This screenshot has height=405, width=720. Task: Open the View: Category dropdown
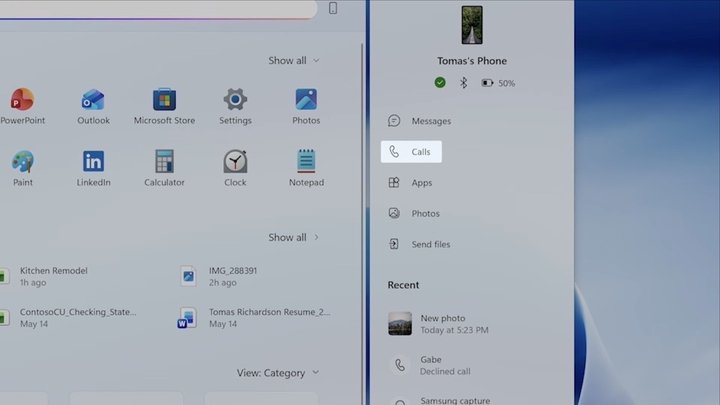pyautogui.click(x=278, y=373)
